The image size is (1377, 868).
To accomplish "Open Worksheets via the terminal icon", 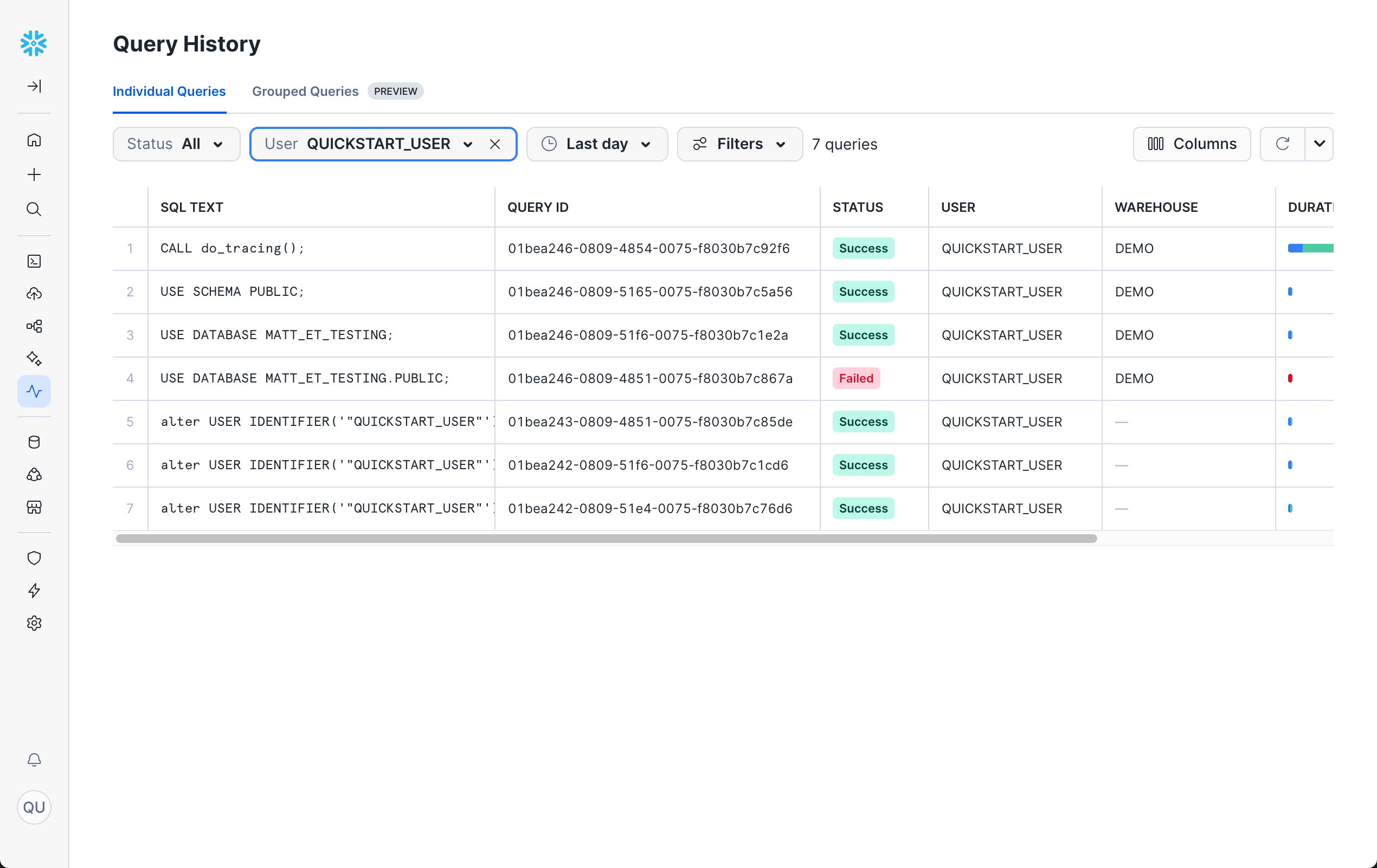I will 34,261.
